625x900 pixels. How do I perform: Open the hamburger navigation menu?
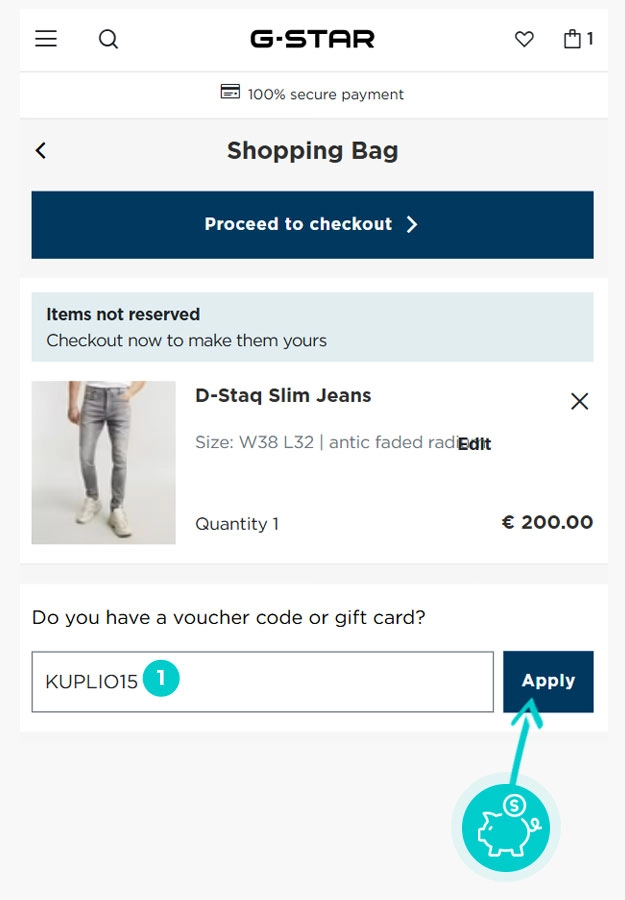(46, 39)
